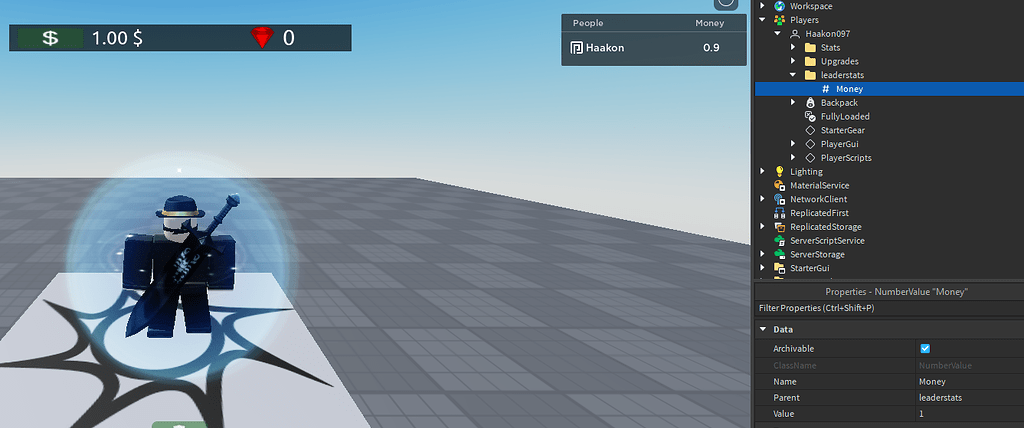Select the FullyLoaded item
This screenshot has width=1024, height=428.
(x=845, y=116)
